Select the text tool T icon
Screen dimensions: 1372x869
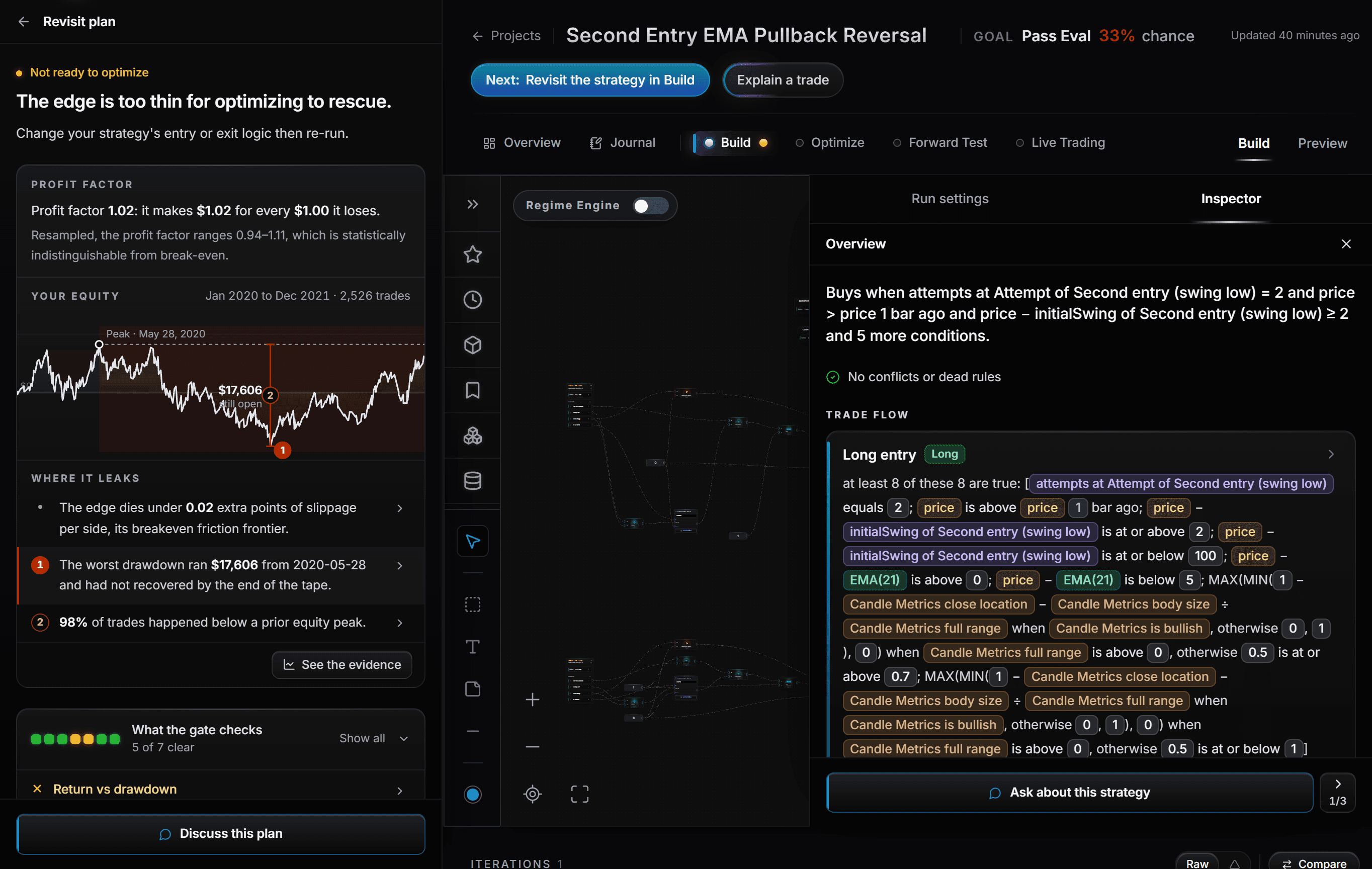472,647
